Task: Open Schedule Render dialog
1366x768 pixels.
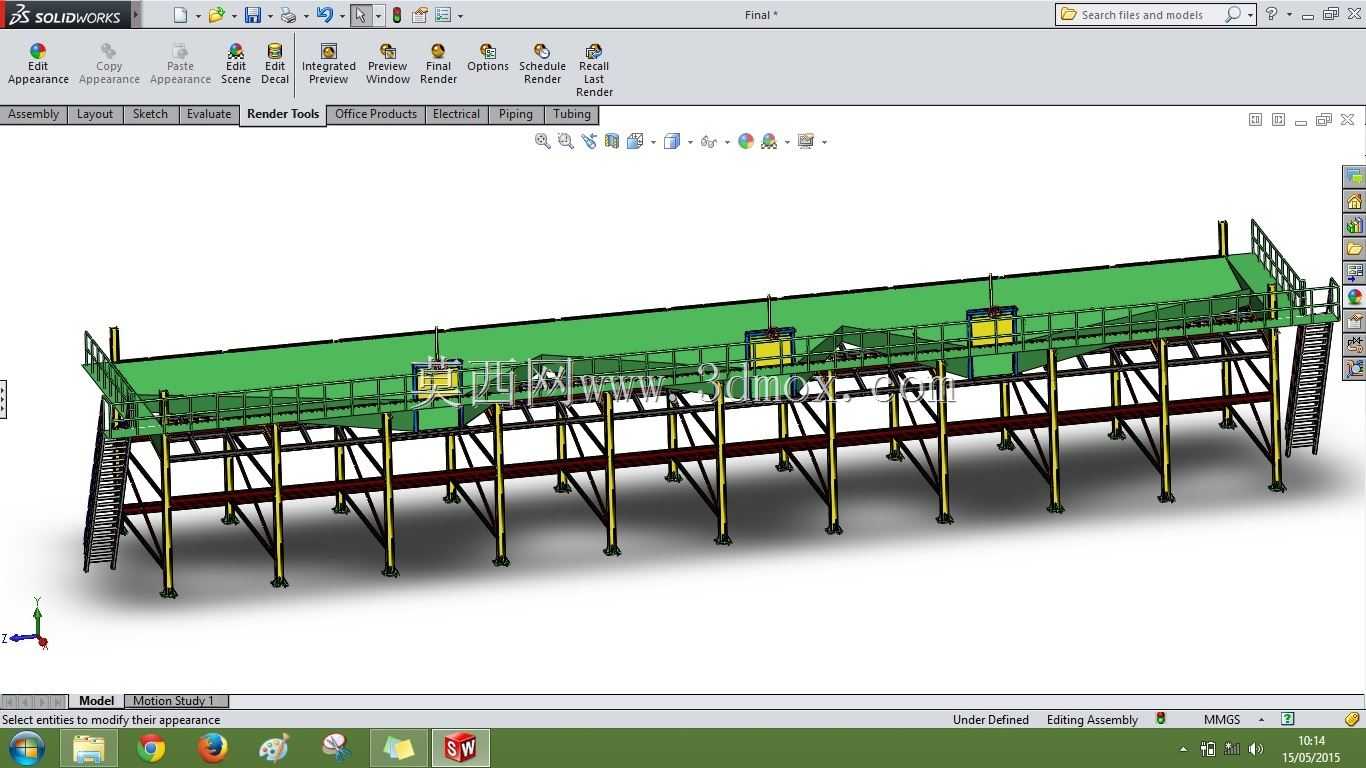Action: click(542, 64)
